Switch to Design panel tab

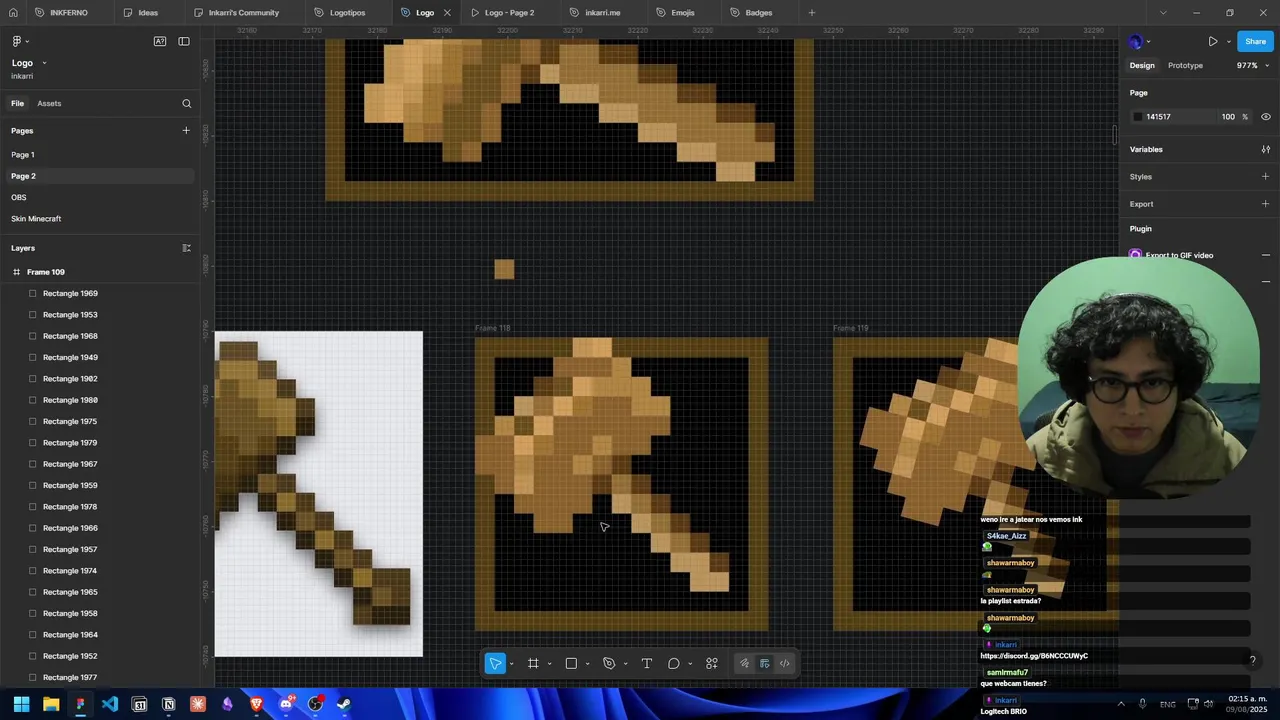tap(1142, 66)
